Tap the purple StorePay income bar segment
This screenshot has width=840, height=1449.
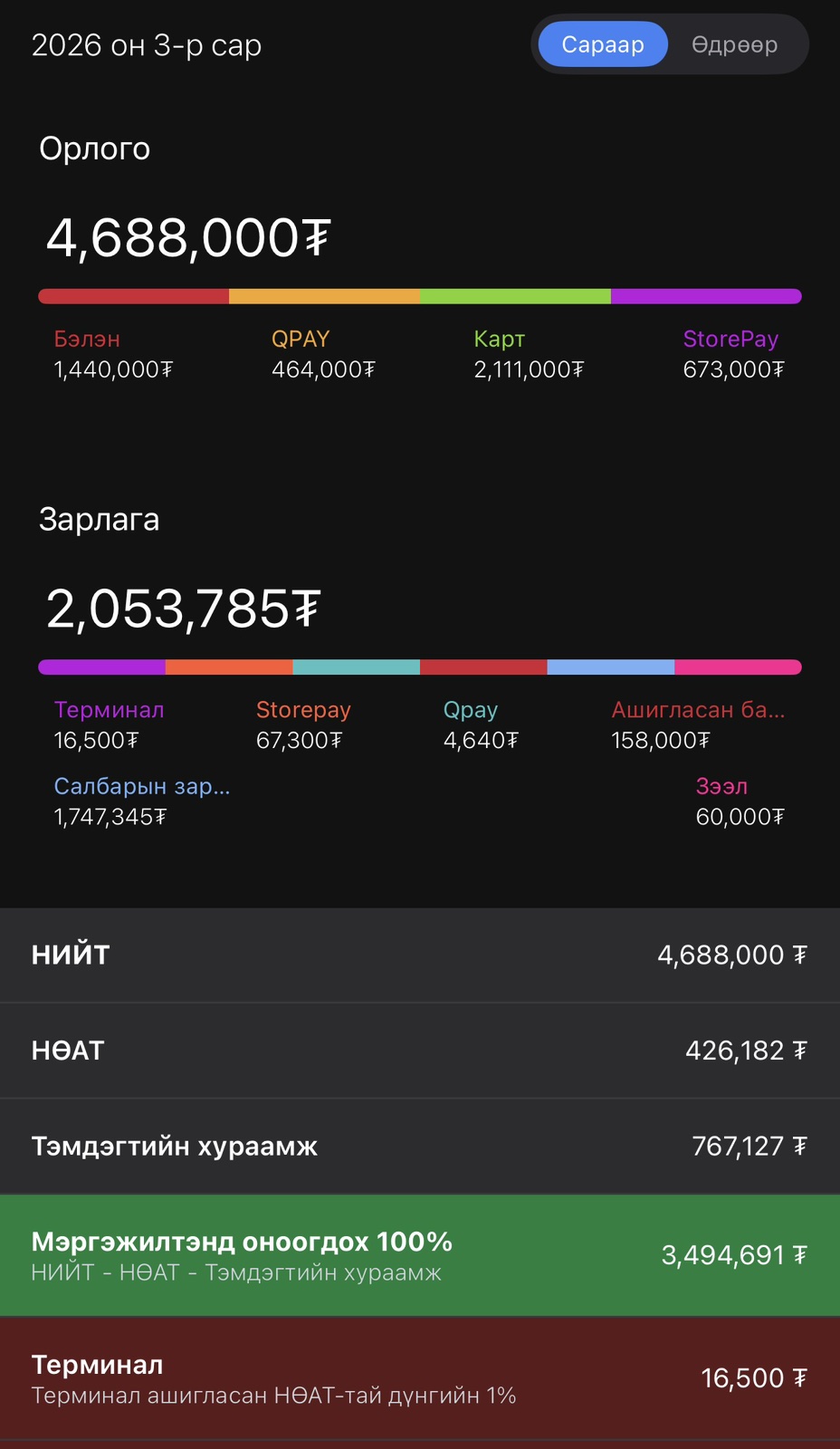click(706, 296)
